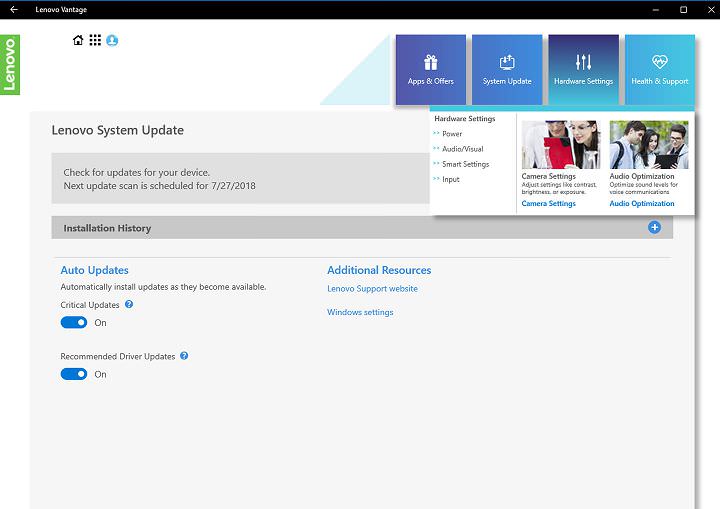Screen dimensions: 720x509
Task: Click the Camera Settings thumbnail image
Action: point(560,145)
